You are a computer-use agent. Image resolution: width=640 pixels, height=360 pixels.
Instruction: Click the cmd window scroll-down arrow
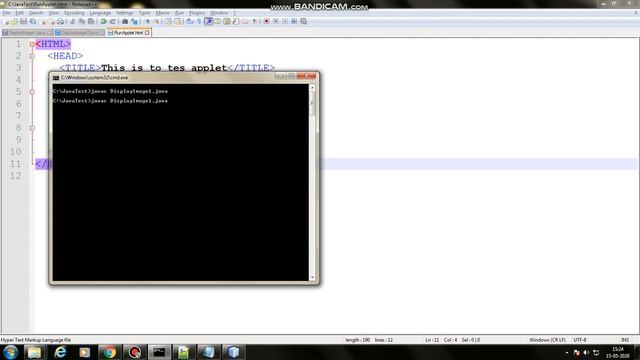click(312, 278)
